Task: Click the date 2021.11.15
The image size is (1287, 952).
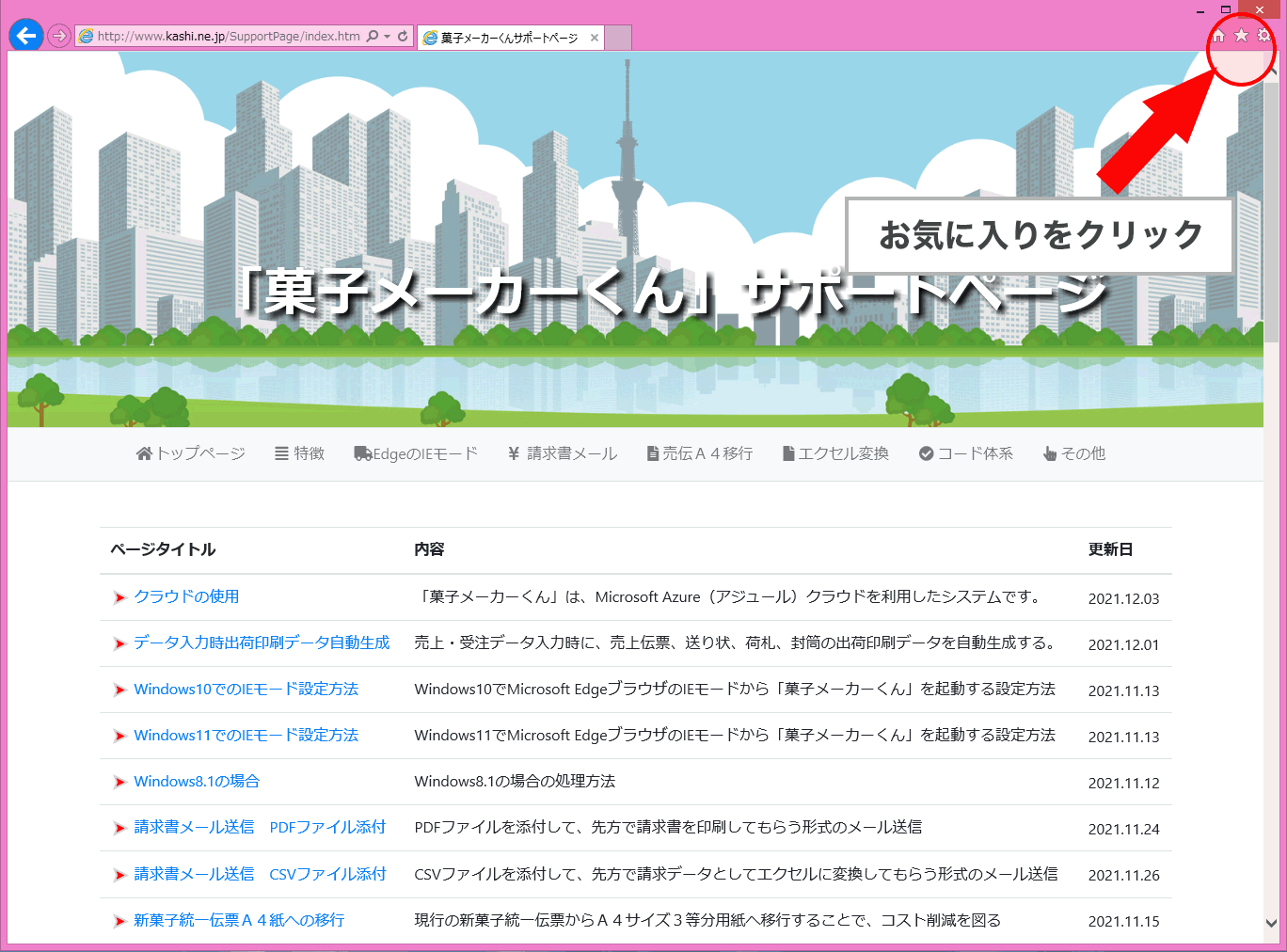Action: click(1123, 921)
